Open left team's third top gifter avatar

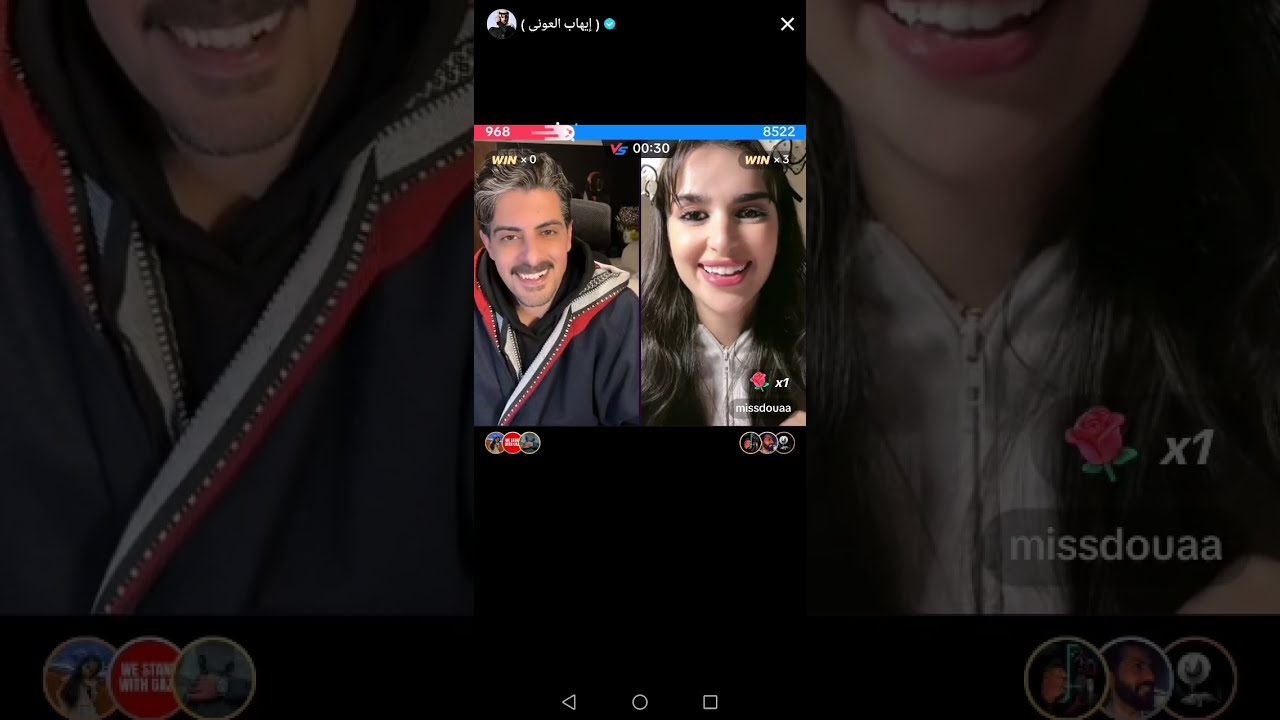point(530,443)
